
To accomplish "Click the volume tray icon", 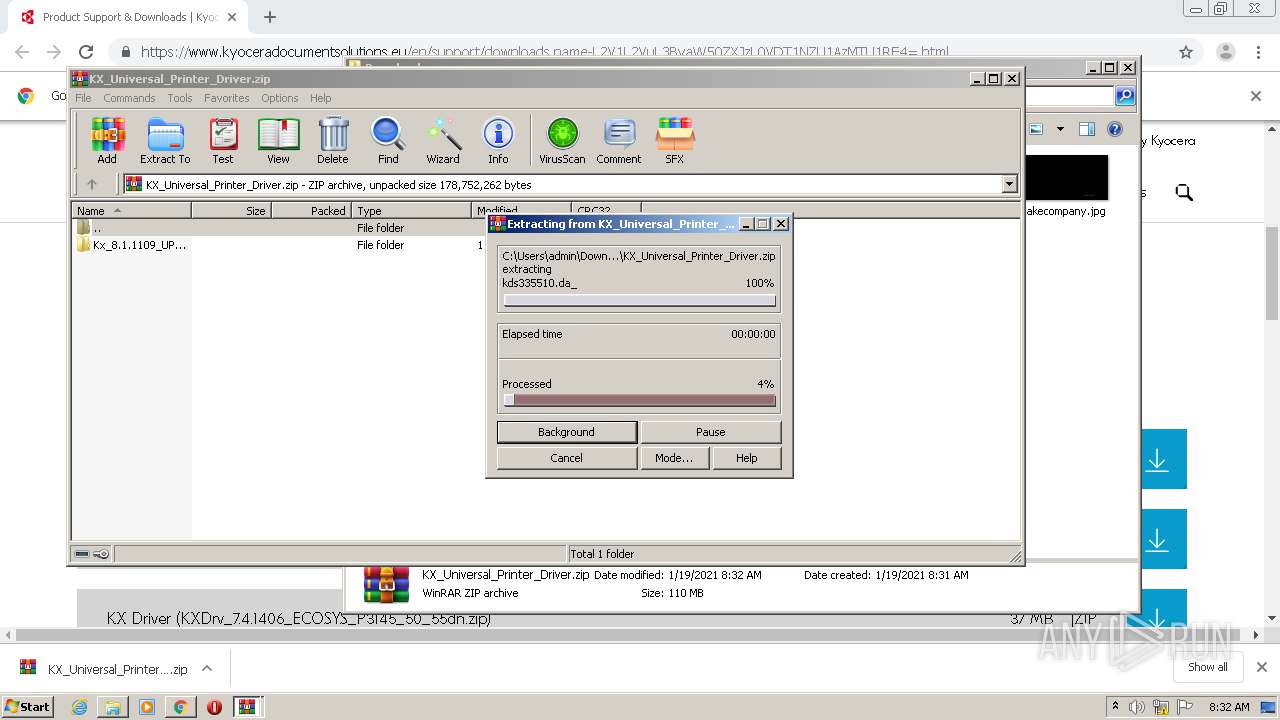I will 1137,707.
